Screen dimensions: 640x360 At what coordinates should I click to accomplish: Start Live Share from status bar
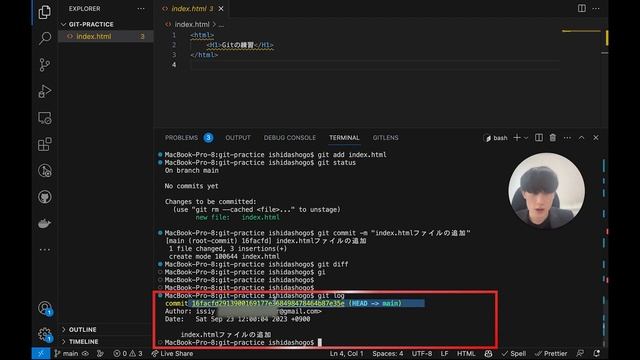172,353
